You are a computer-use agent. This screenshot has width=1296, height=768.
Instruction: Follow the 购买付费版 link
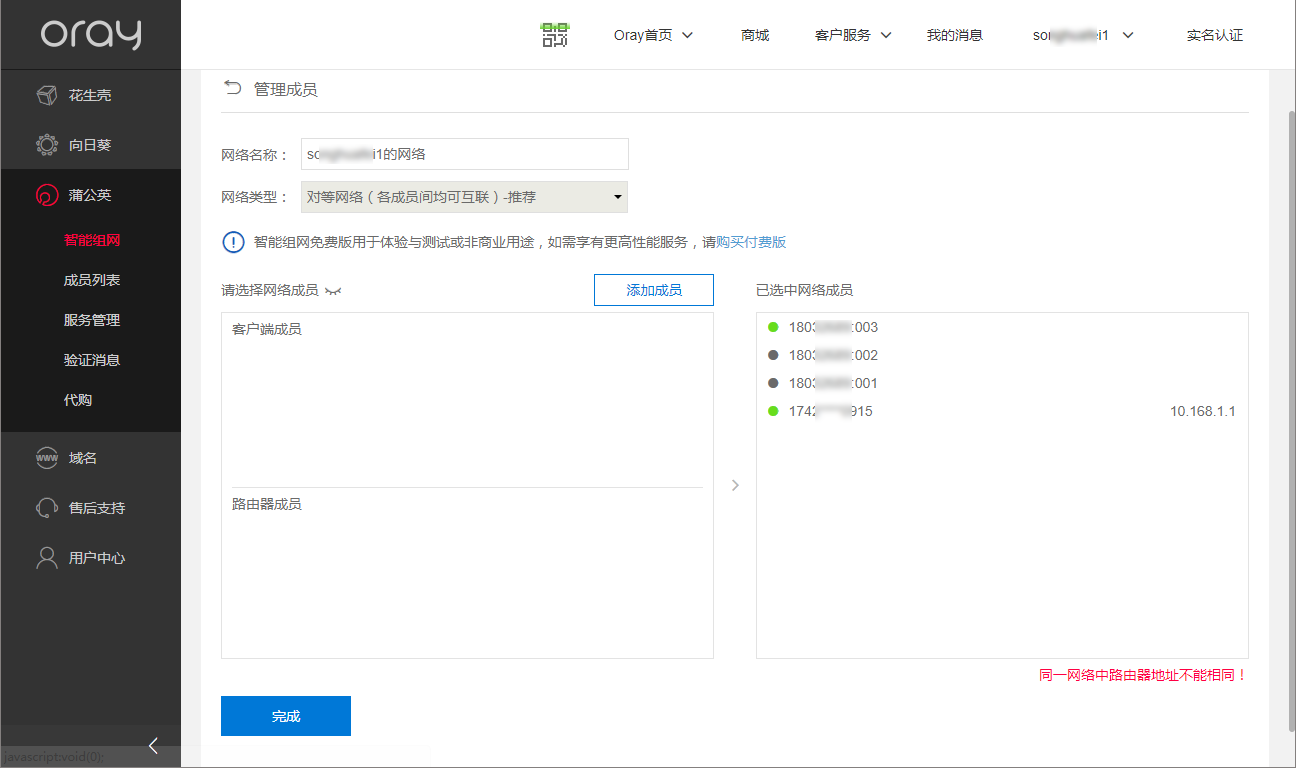pos(751,242)
